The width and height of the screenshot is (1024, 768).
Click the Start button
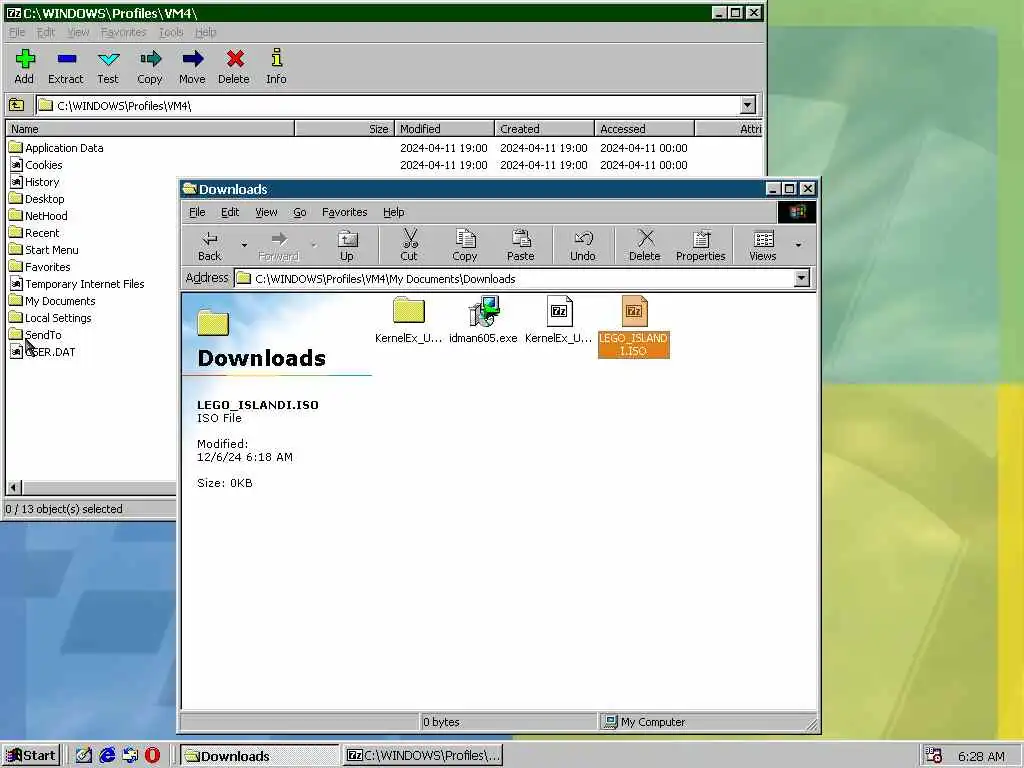click(31, 756)
